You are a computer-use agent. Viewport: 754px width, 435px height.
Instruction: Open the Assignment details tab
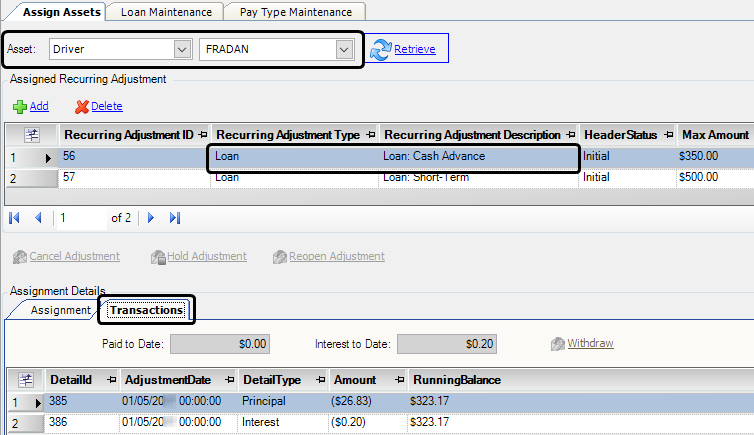pos(61,310)
